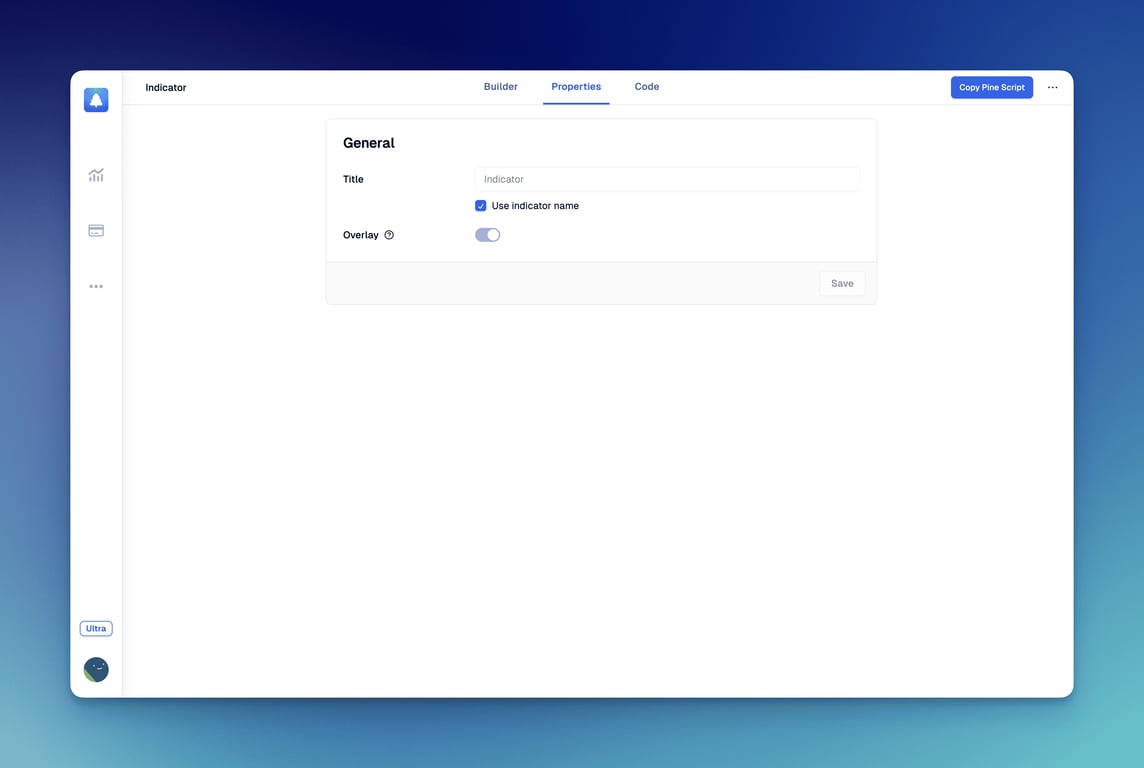Uncheck the Use indicator name checkbox
The image size is (1144, 768).
481,206
